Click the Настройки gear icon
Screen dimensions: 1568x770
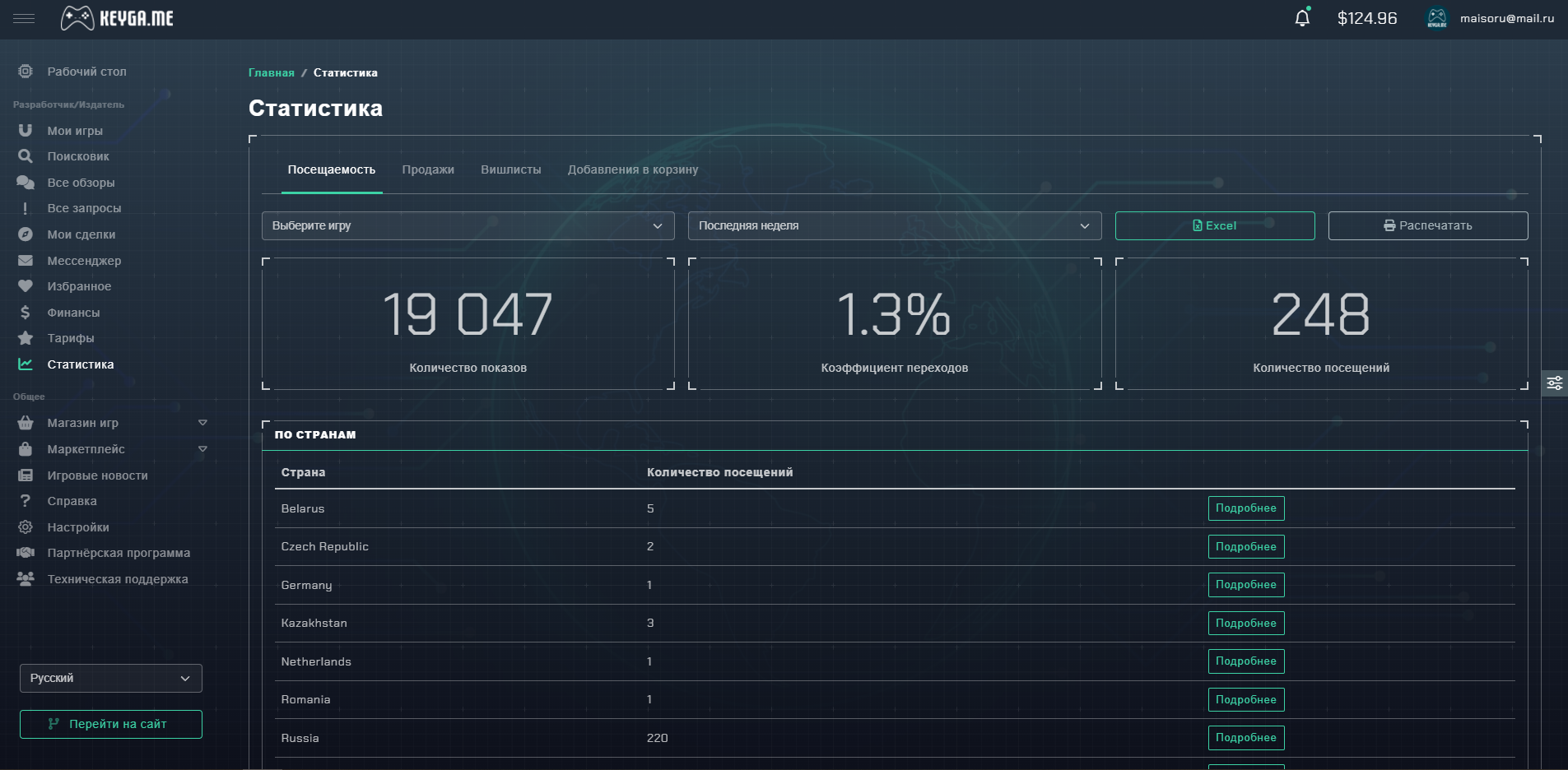26,527
